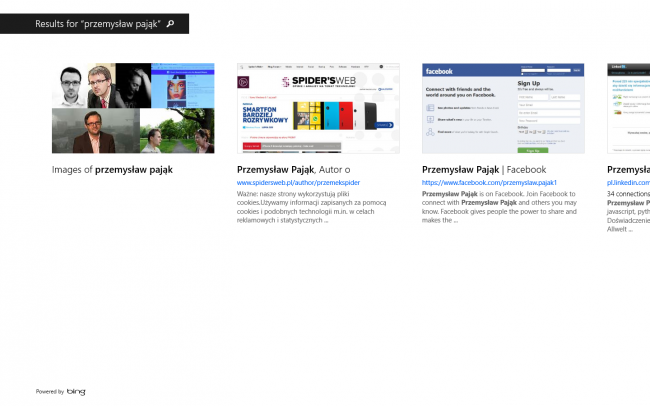Open the Przemysław Pająk, Autor o result title
Viewport: 650px width, 406px height.
(x=293, y=170)
